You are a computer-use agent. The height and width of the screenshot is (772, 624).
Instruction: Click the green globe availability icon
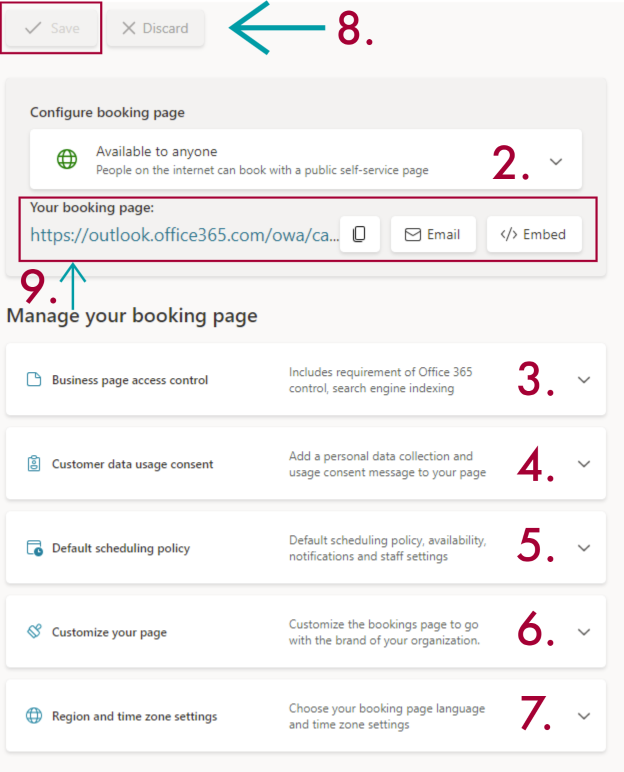pyautogui.click(x=67, y=160)
